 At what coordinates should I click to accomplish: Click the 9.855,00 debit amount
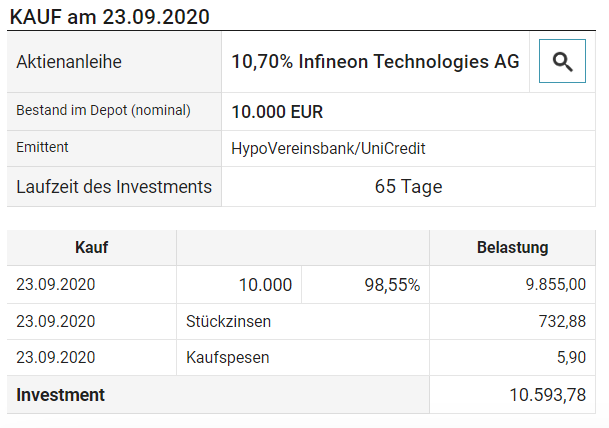(x=555, y=284)
